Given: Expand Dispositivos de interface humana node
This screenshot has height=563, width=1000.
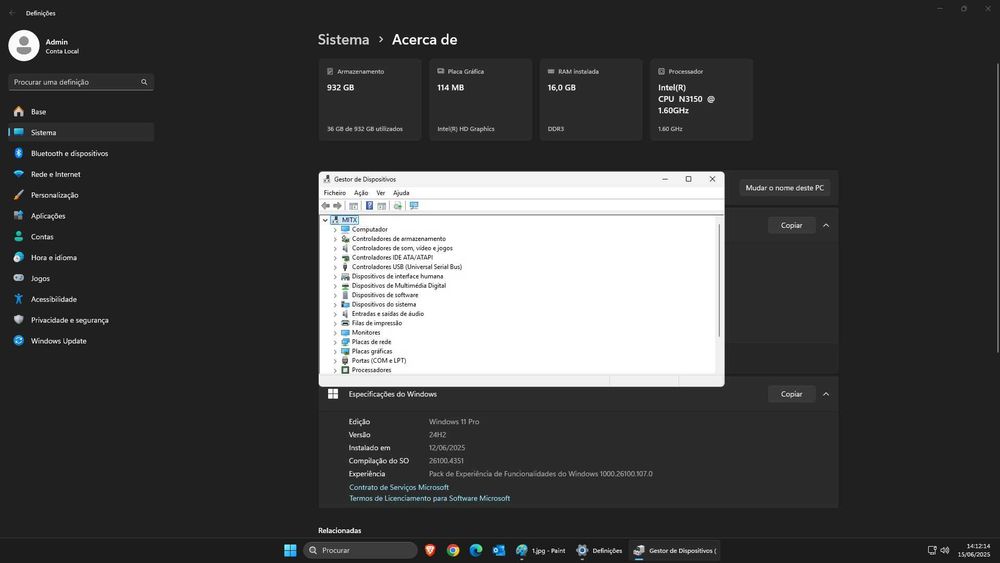Looking at the screenshot, I should 335,277.
